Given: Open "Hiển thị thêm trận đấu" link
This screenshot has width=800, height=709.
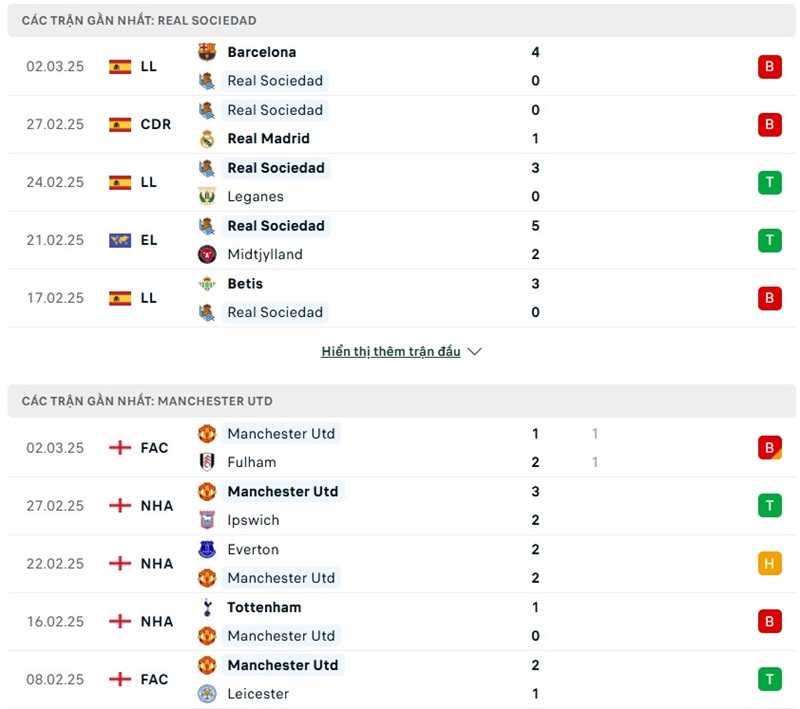Looking at the screenshot, I should click(391, 352).
